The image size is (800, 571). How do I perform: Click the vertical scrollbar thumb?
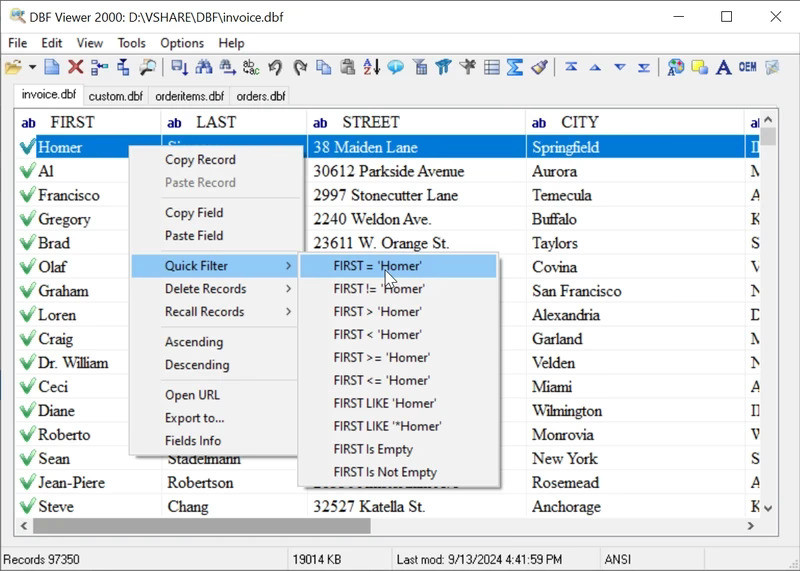(x=768, y=136)
